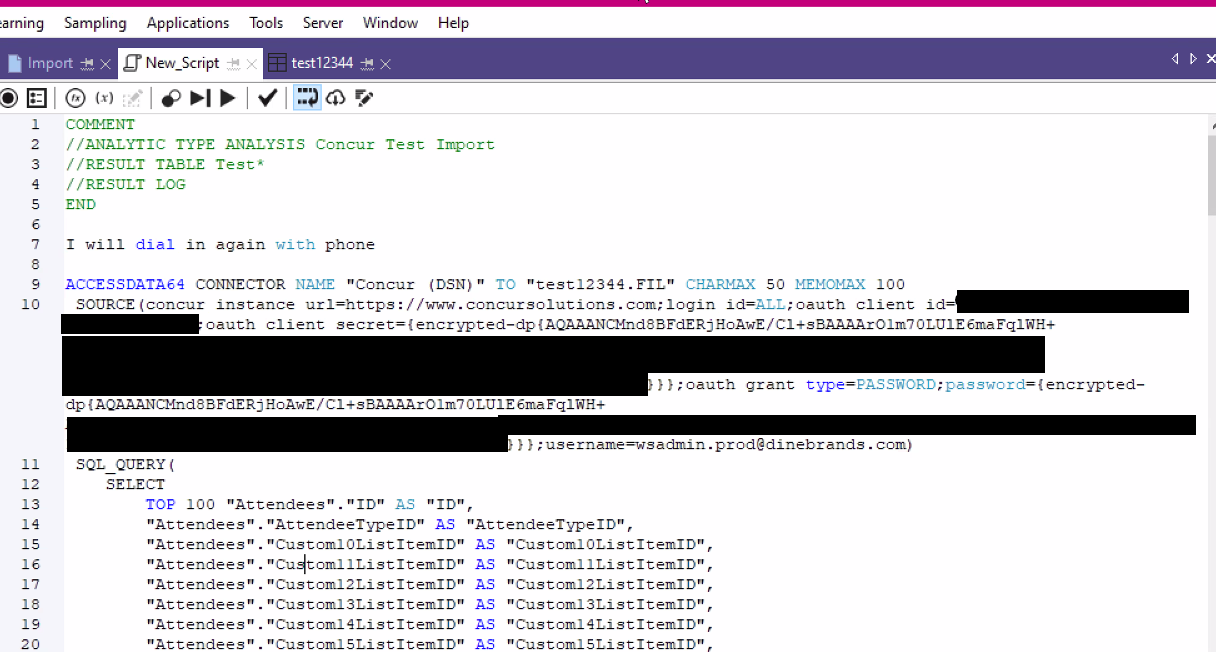Run the script with the play icon
The image size is (1216, 652).
[228, 98]
